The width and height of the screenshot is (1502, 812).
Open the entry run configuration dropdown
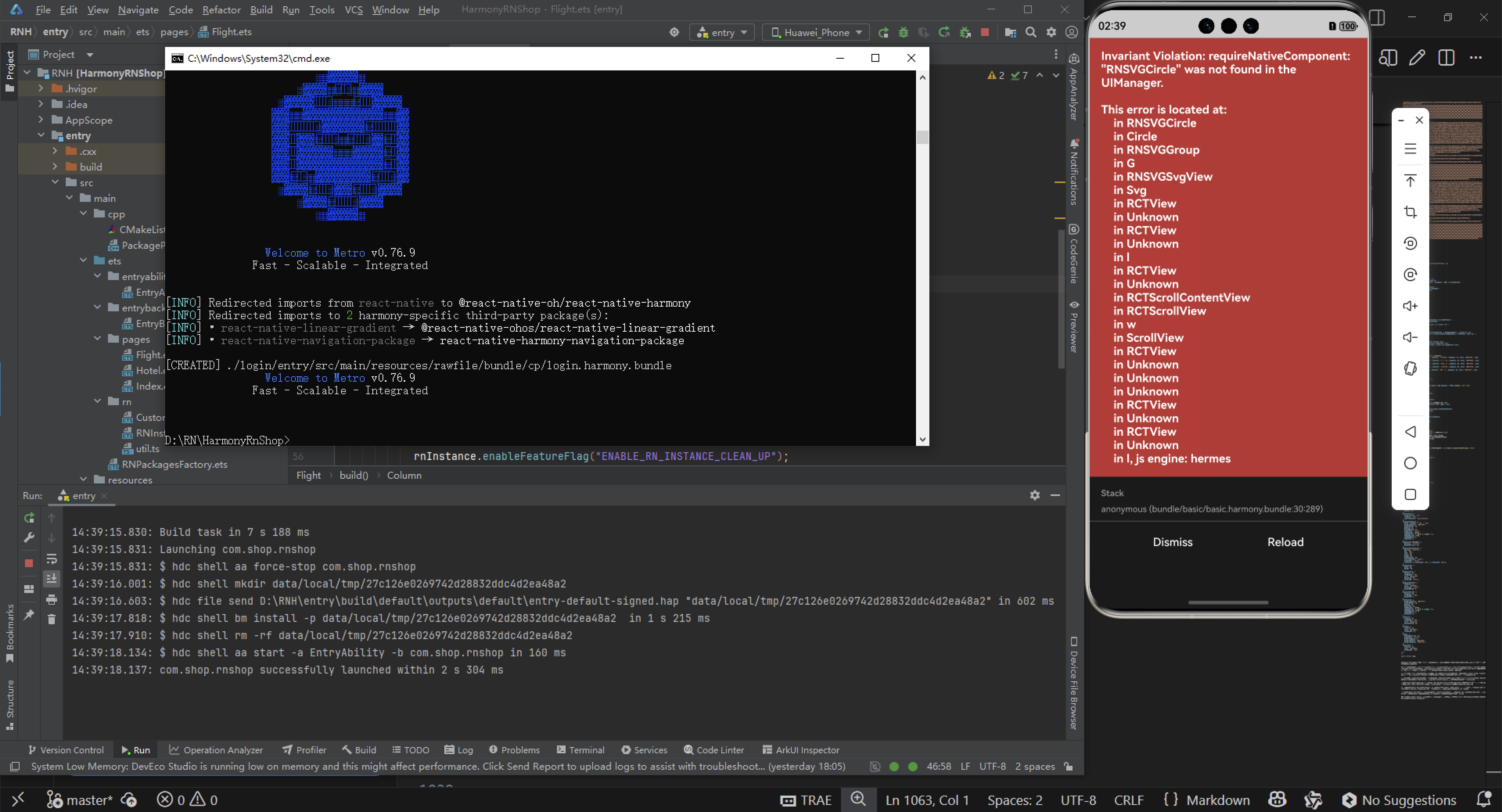722,32
